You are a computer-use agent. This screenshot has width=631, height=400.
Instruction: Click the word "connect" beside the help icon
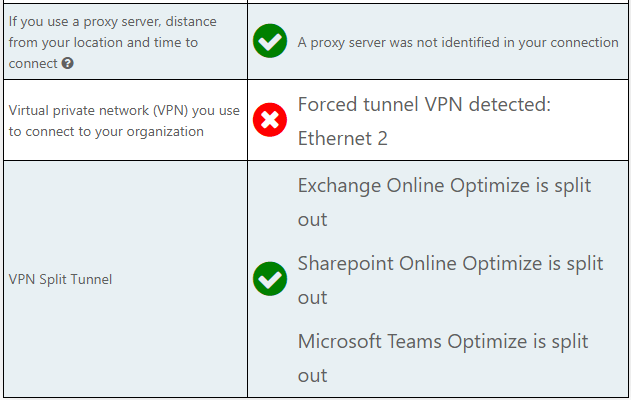point(32,64)
